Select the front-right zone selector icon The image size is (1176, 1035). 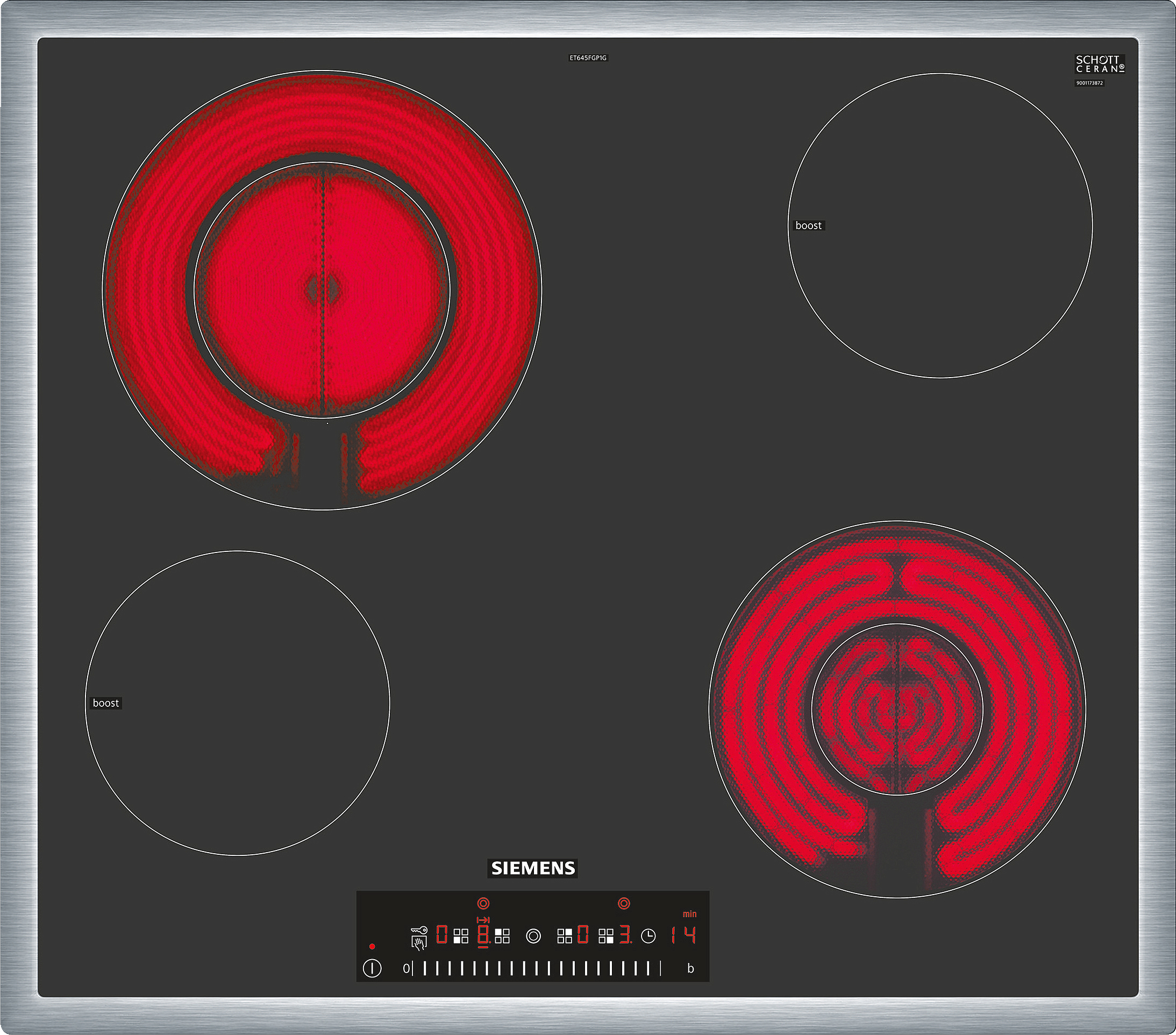(606, 936)
